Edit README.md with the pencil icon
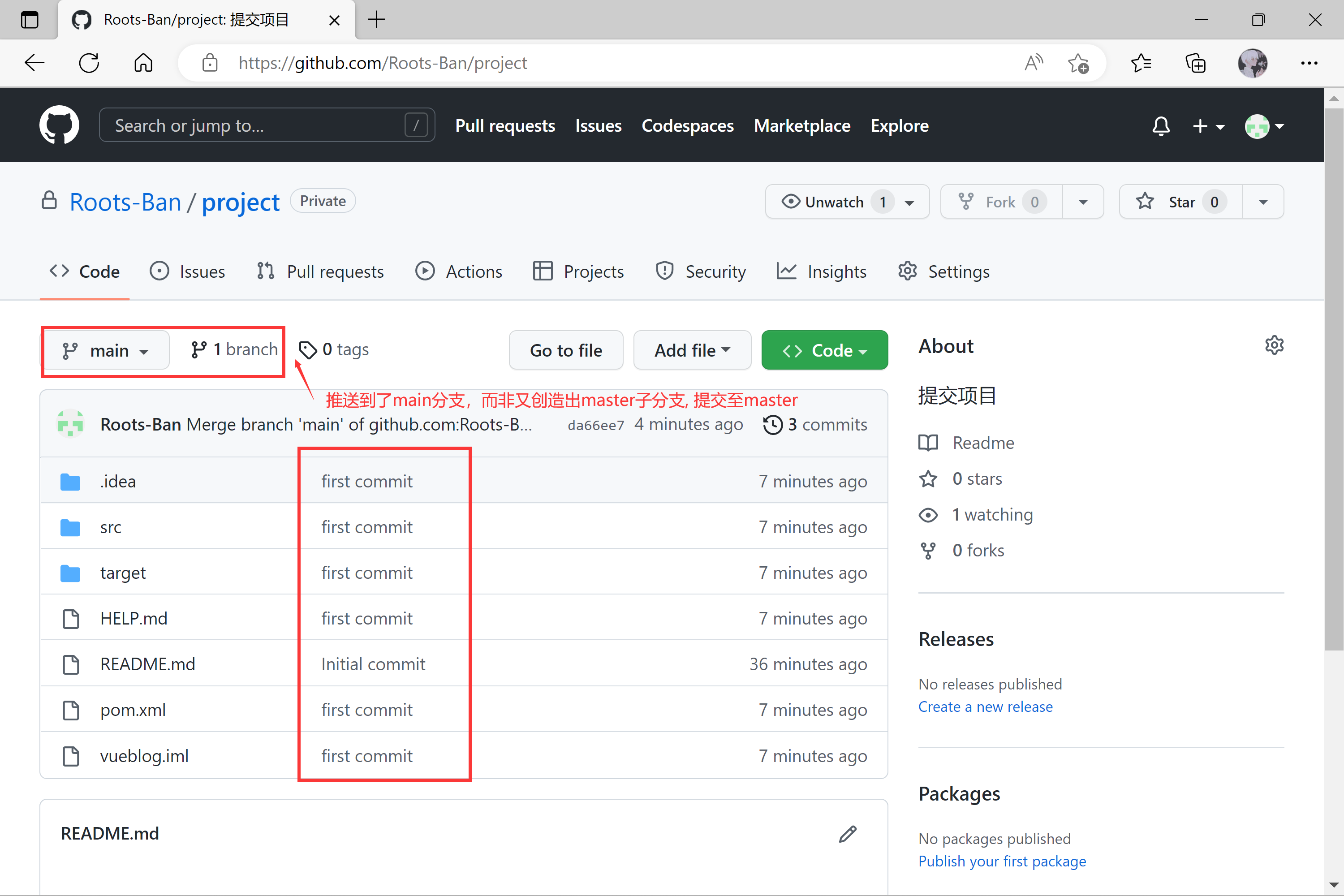 tap(848, 834)
